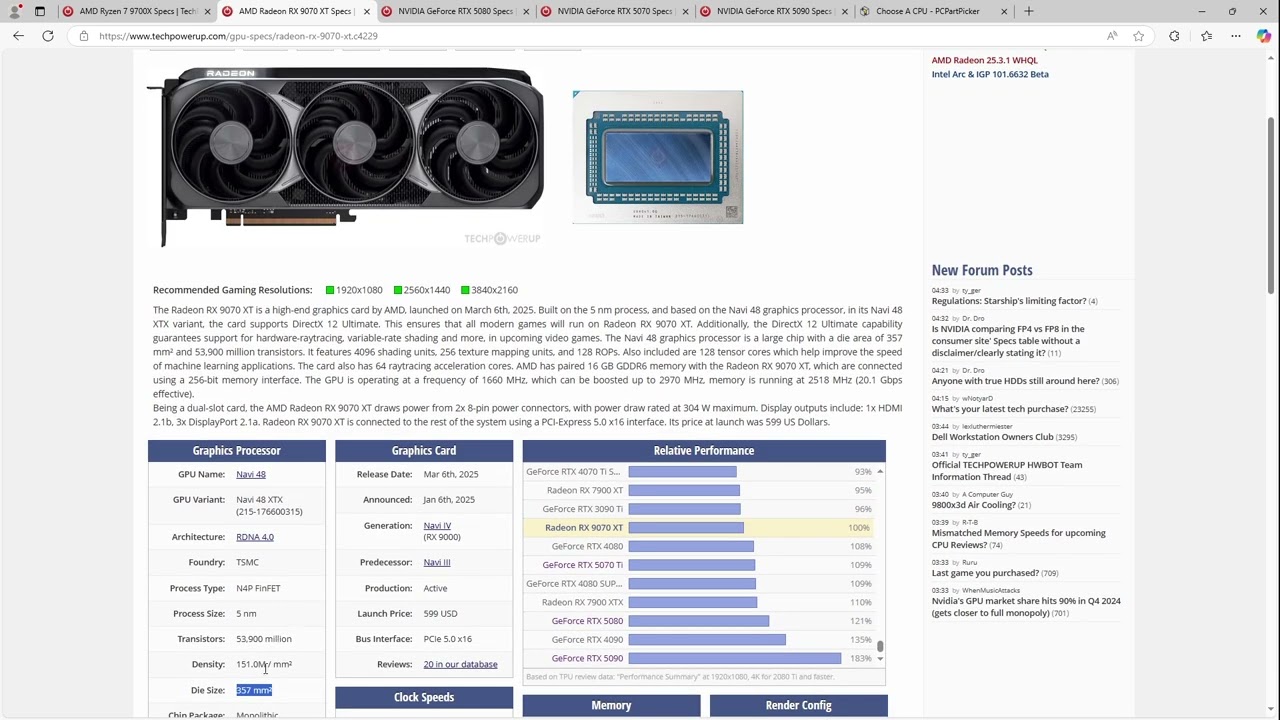Viewport: 1280px width, 720px height.
Task: Click the browser back arrow
Action: 18,36
